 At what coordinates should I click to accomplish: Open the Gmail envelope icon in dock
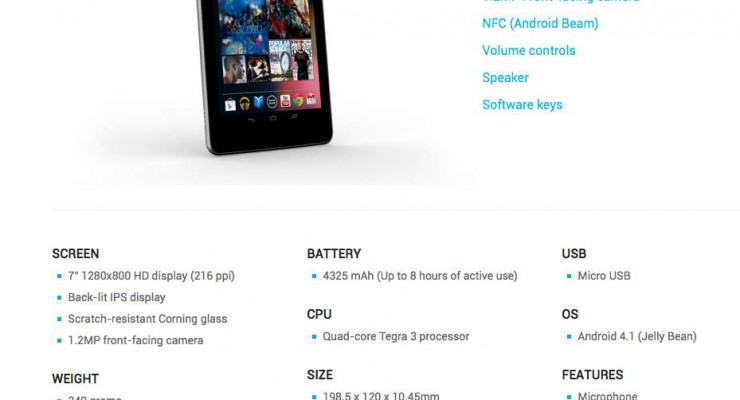(311, 99)
